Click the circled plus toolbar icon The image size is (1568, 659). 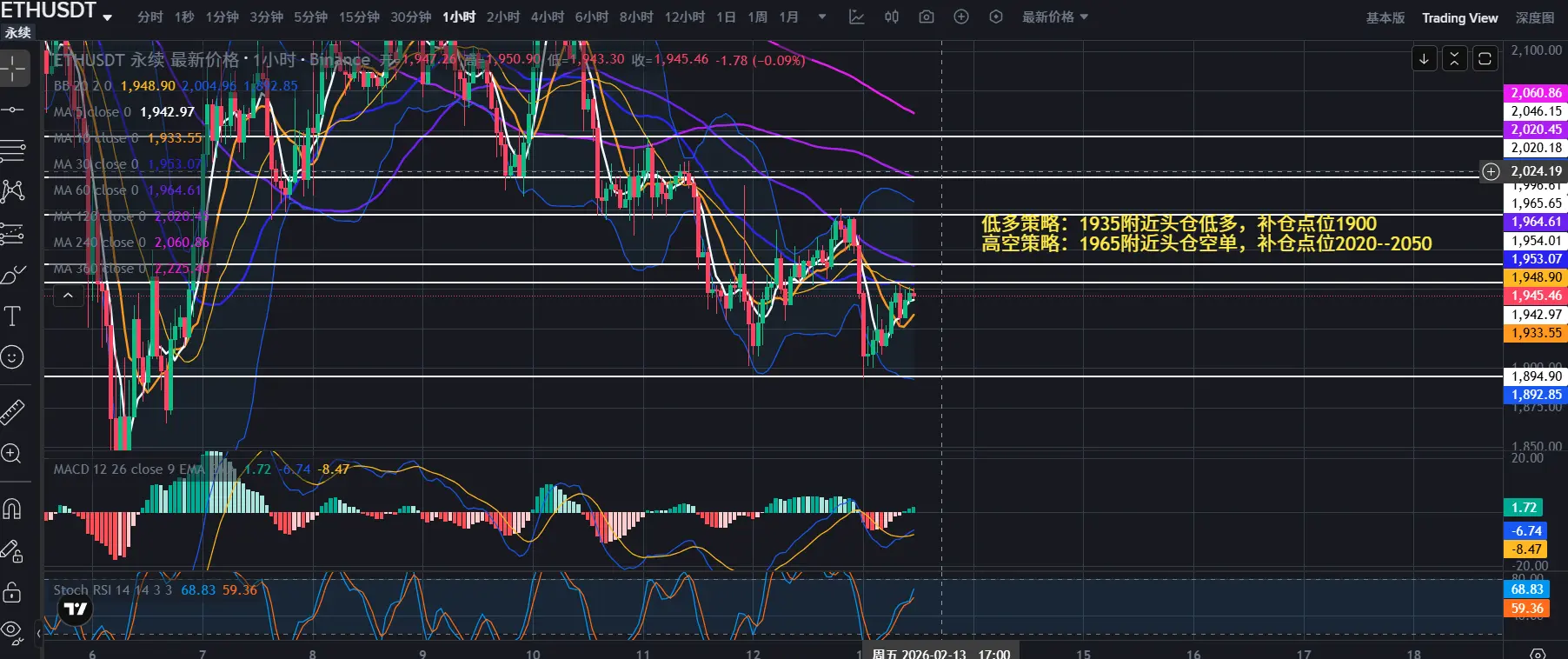tap(961, 17)
